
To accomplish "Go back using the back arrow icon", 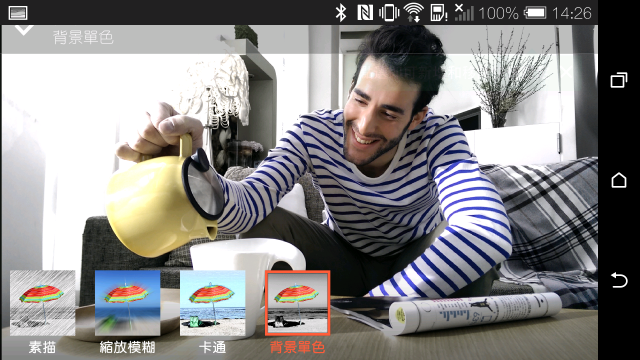I will pyautogui.click(x=619, y=280).
